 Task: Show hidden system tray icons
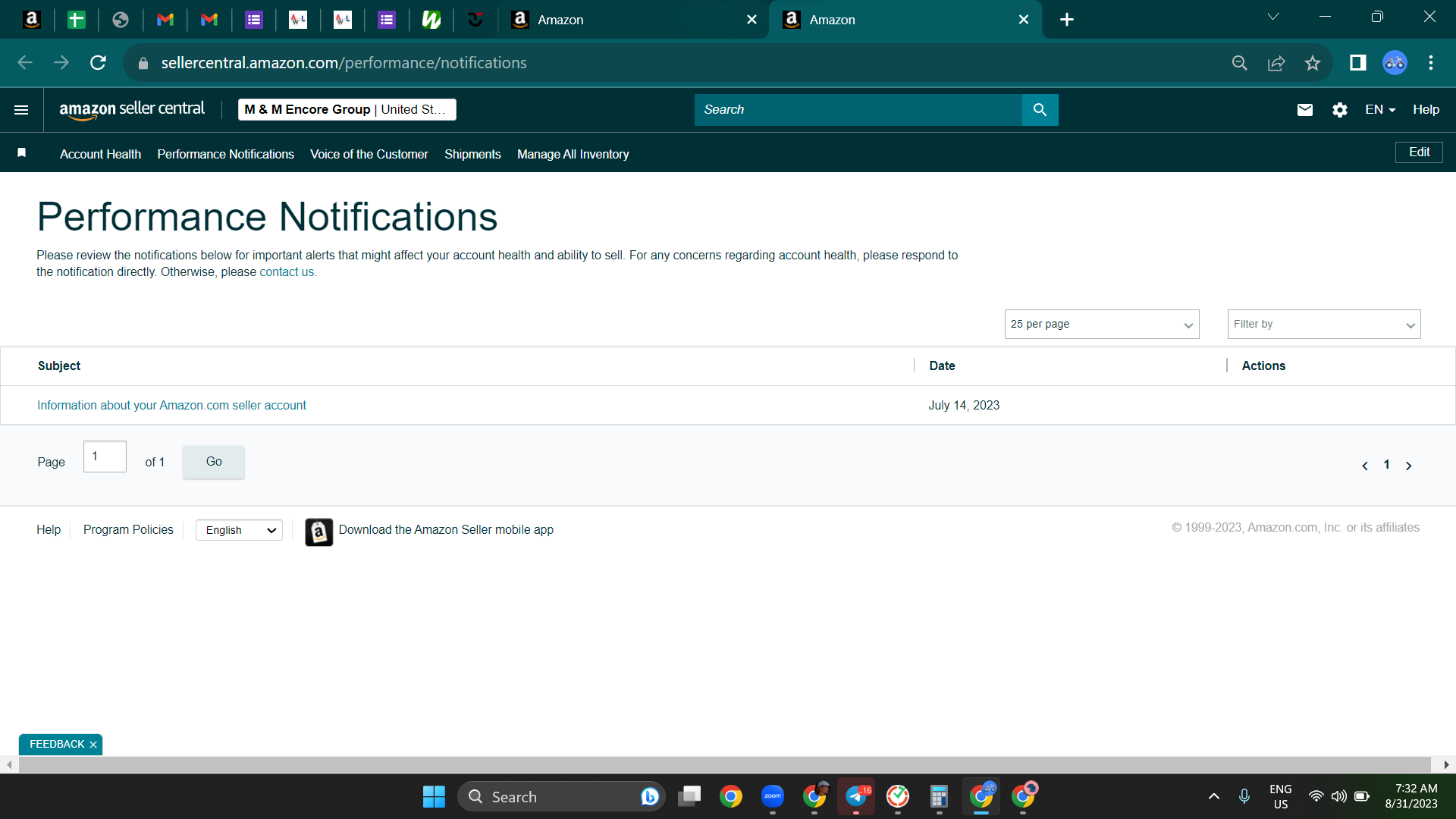coord(1214,796)
